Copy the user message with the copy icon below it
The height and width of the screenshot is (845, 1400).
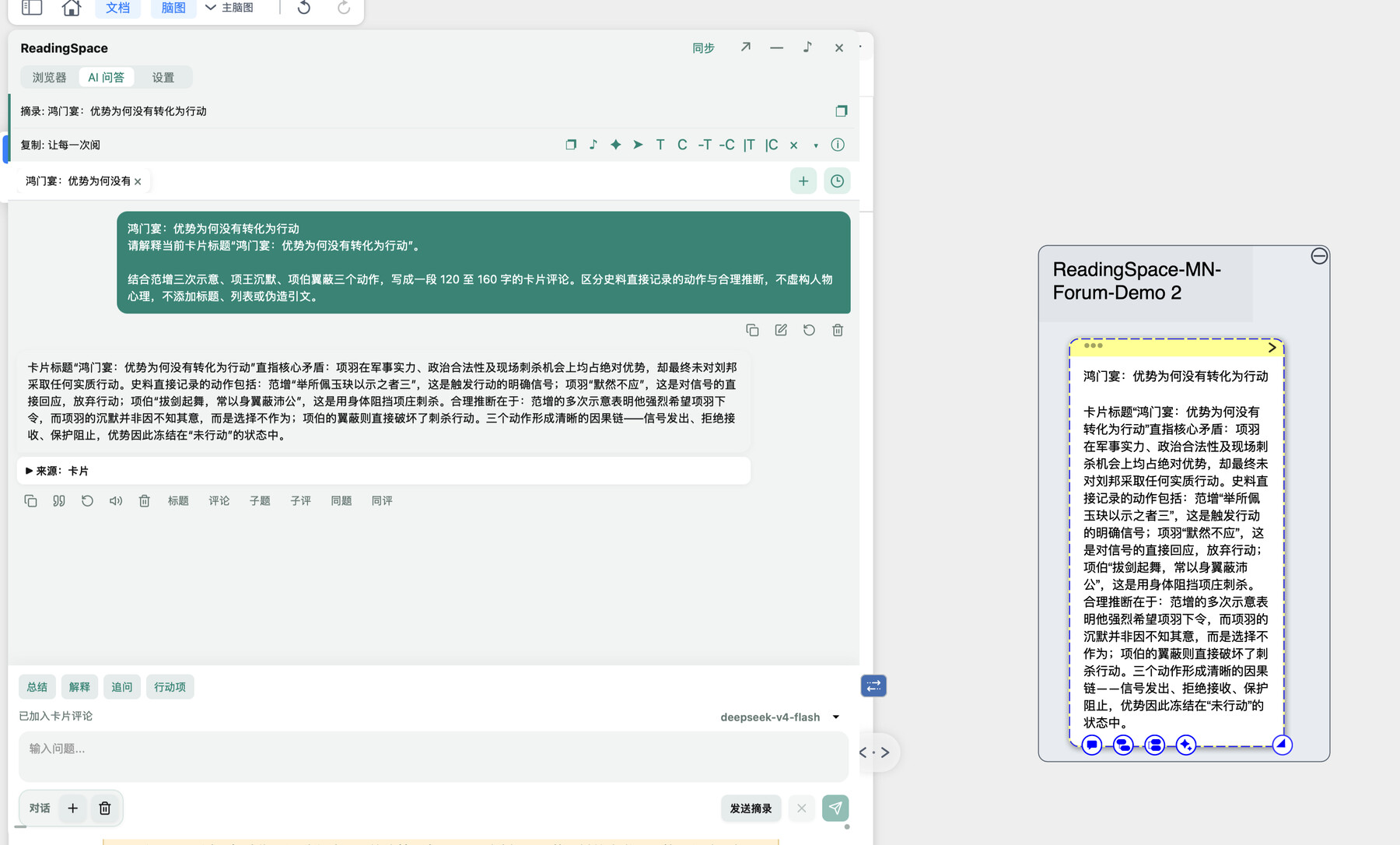pyautogui.click(x=752, y=330)
